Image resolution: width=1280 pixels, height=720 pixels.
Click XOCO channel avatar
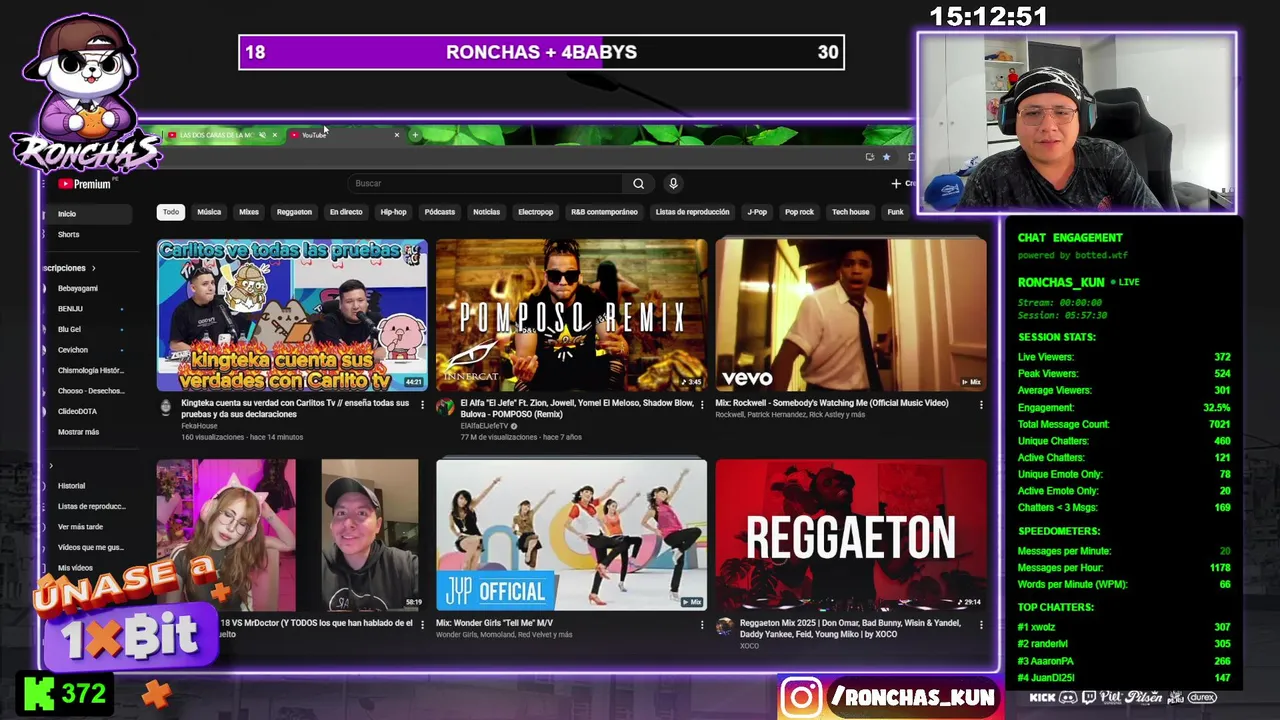tap(724, 627)
